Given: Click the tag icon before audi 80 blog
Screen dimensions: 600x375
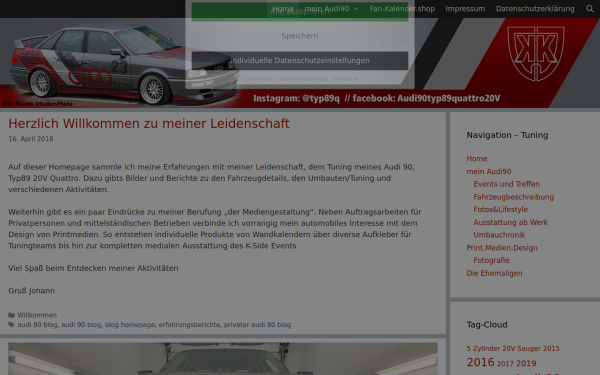Looking at the screenshot, I should [11, 324].
